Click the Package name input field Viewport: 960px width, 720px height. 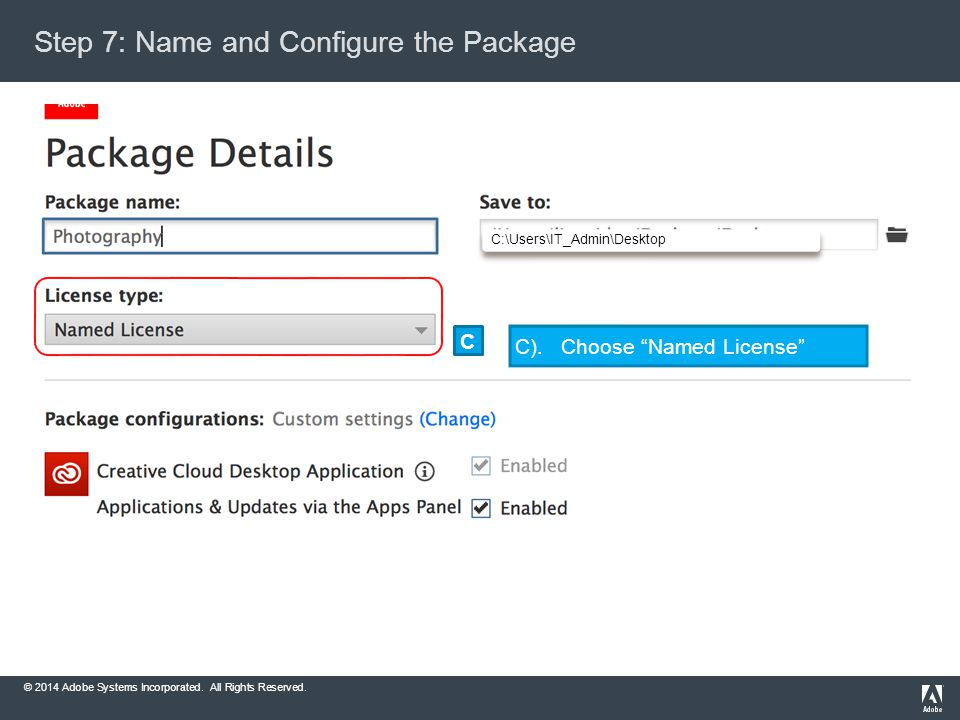tap(240, 236)
